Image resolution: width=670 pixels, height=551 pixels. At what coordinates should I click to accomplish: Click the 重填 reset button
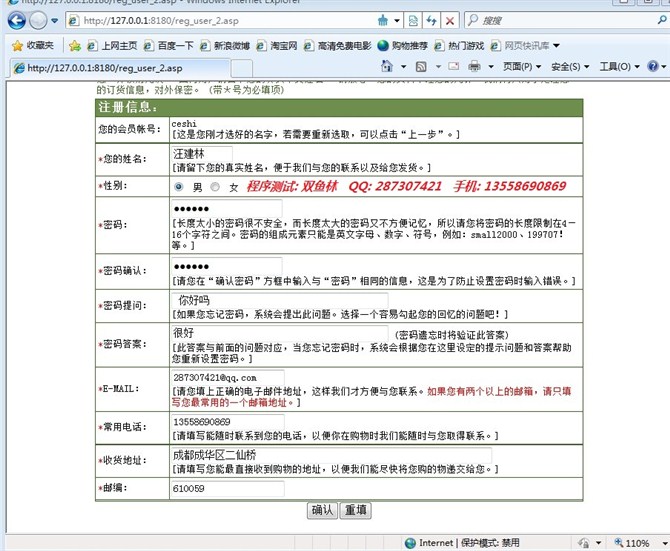[x=356, y=510]
